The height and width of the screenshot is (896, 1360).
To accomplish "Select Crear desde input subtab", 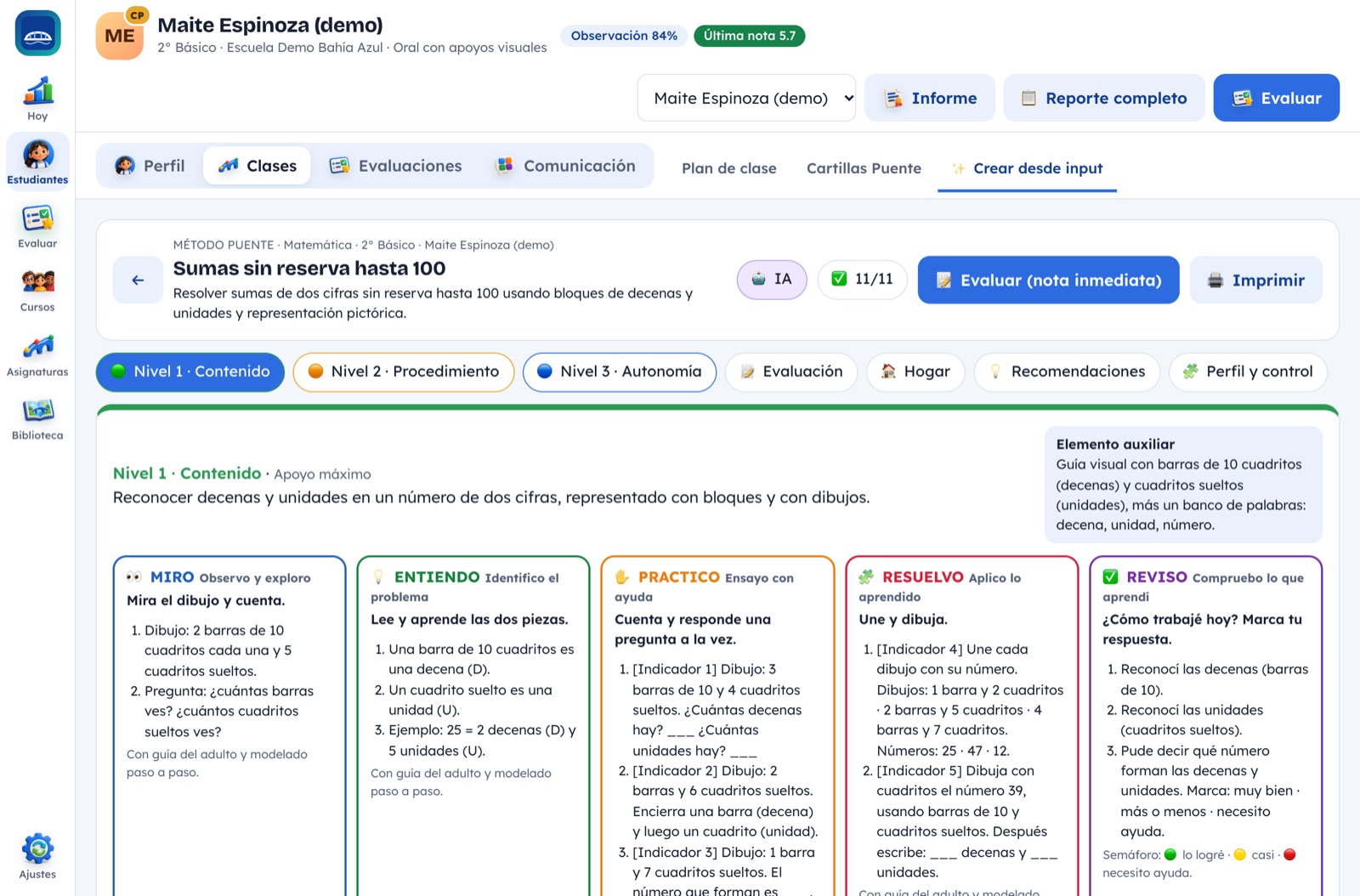I will pyautogui.click(x=1027, y=168).
